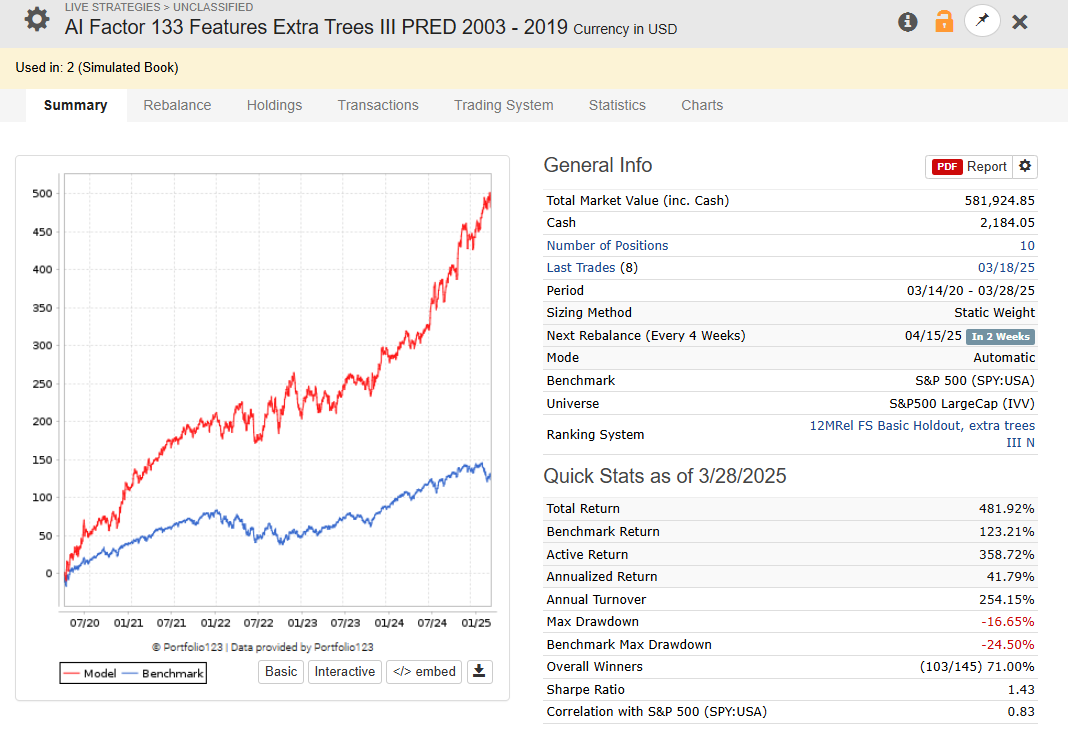Click the embed code button
The height and width of the screenshot is (731, 1068).
pos(424,672)
